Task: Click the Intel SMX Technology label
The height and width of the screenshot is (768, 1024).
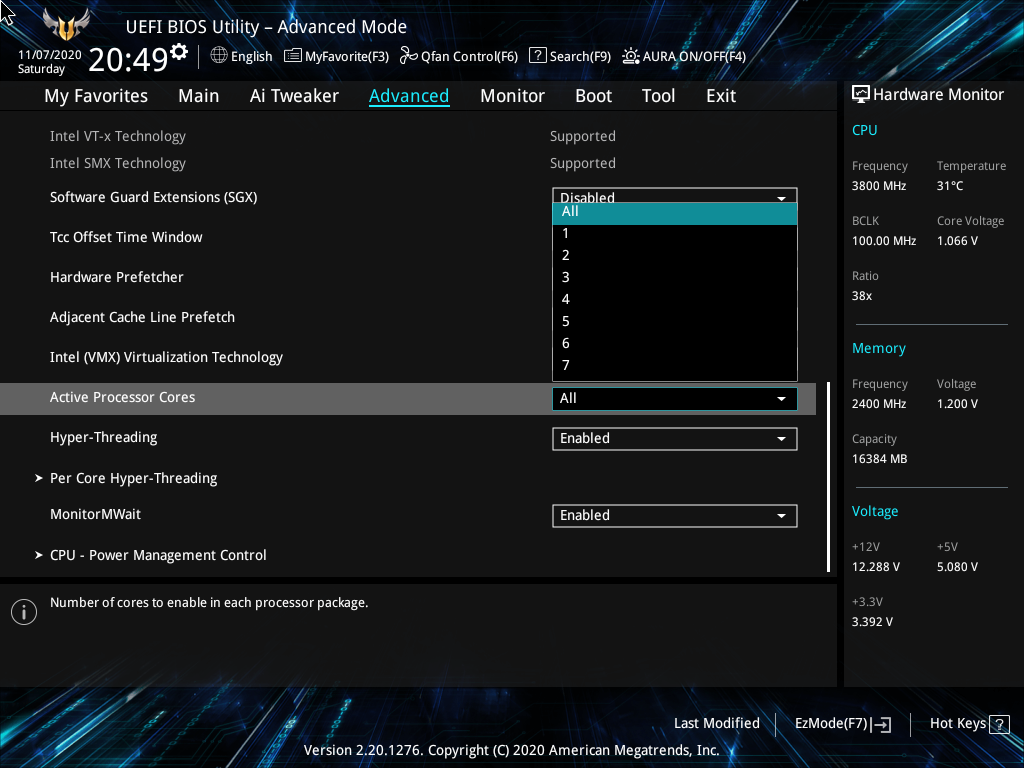Action: (x=118, y=163)
